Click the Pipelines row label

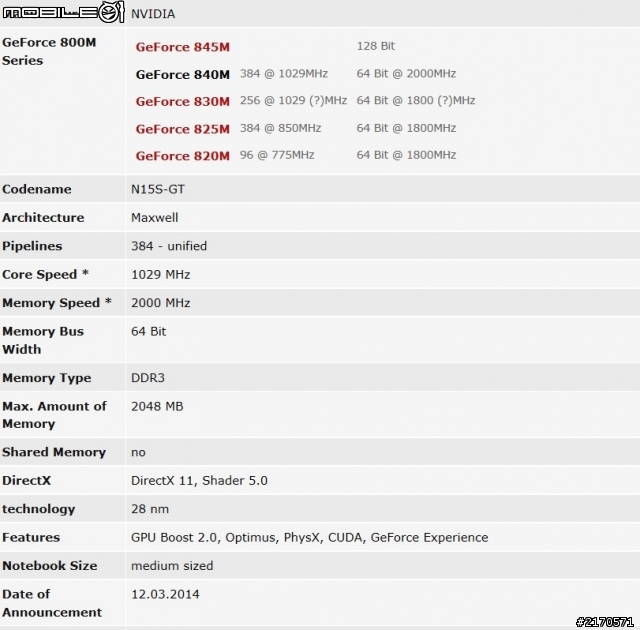point(32,246)
